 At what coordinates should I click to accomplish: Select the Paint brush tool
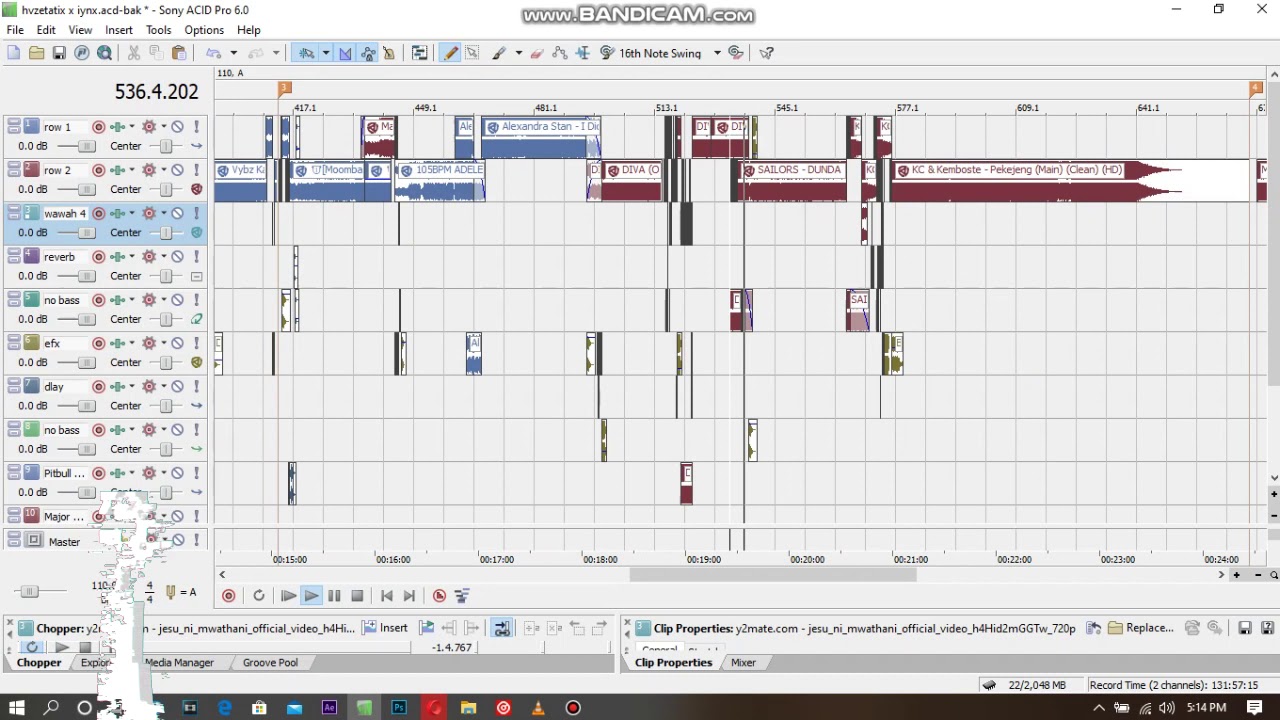point(500,53)
